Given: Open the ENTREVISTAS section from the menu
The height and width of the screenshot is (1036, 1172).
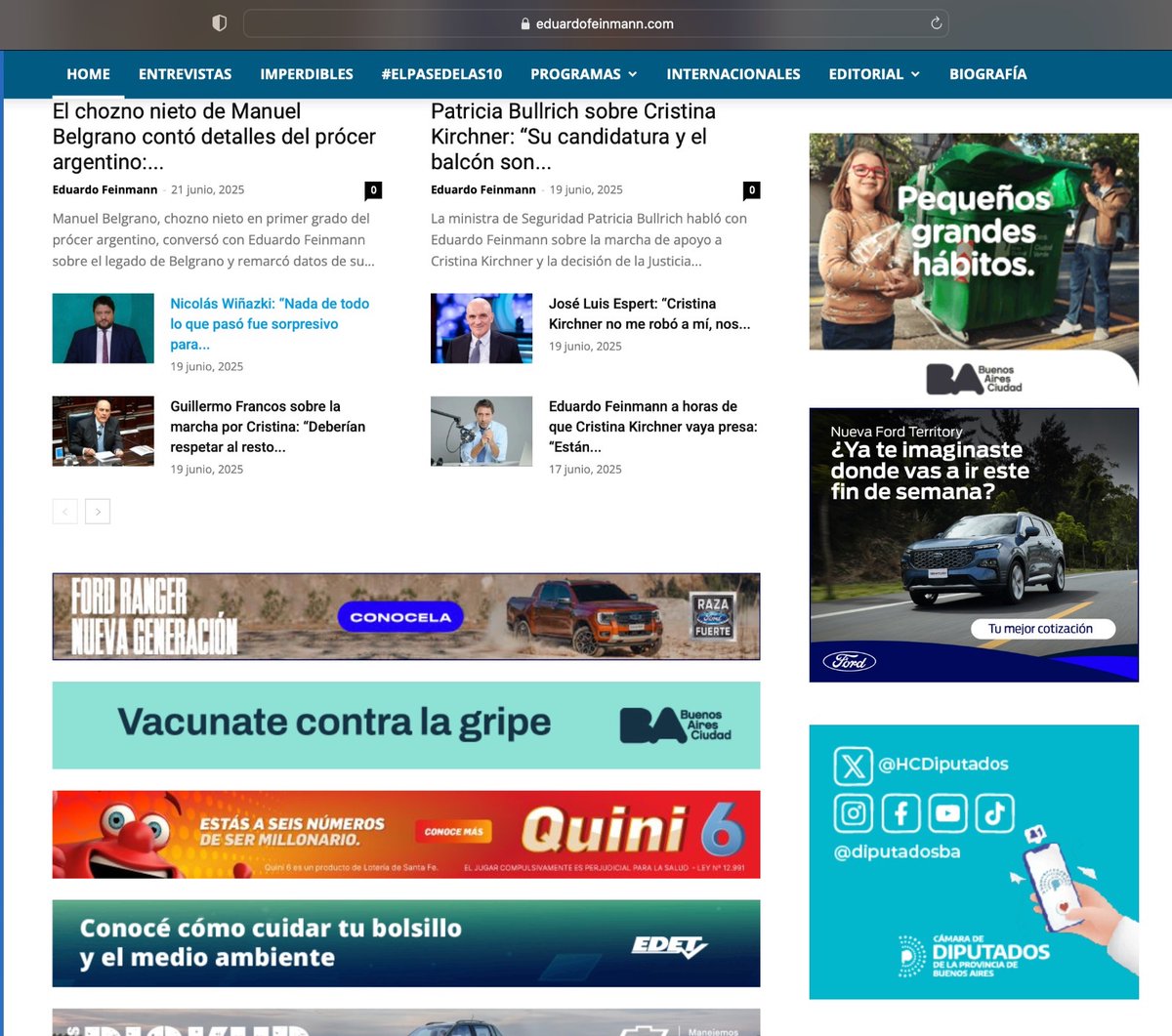Looking at the screenshot, I should [x=185, y=73].
